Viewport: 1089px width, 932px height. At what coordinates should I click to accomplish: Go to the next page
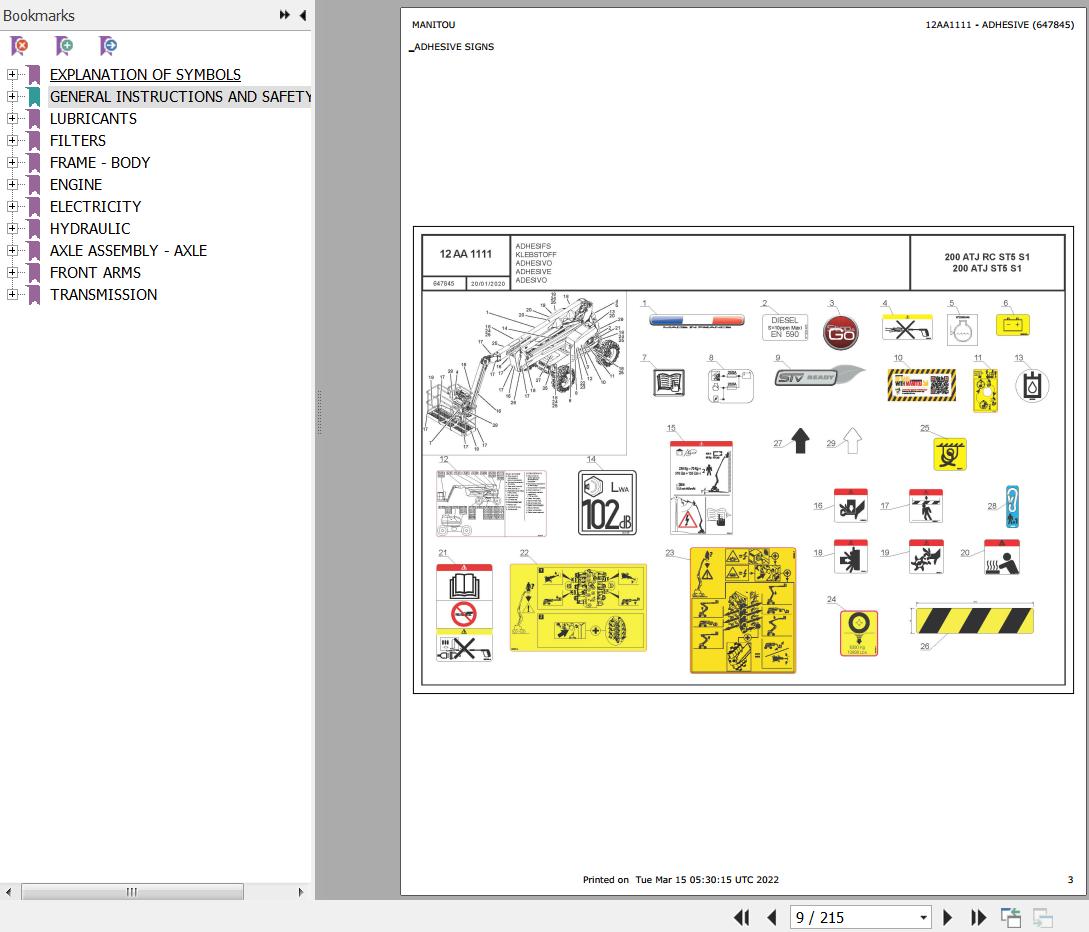[x=948, y=917]
